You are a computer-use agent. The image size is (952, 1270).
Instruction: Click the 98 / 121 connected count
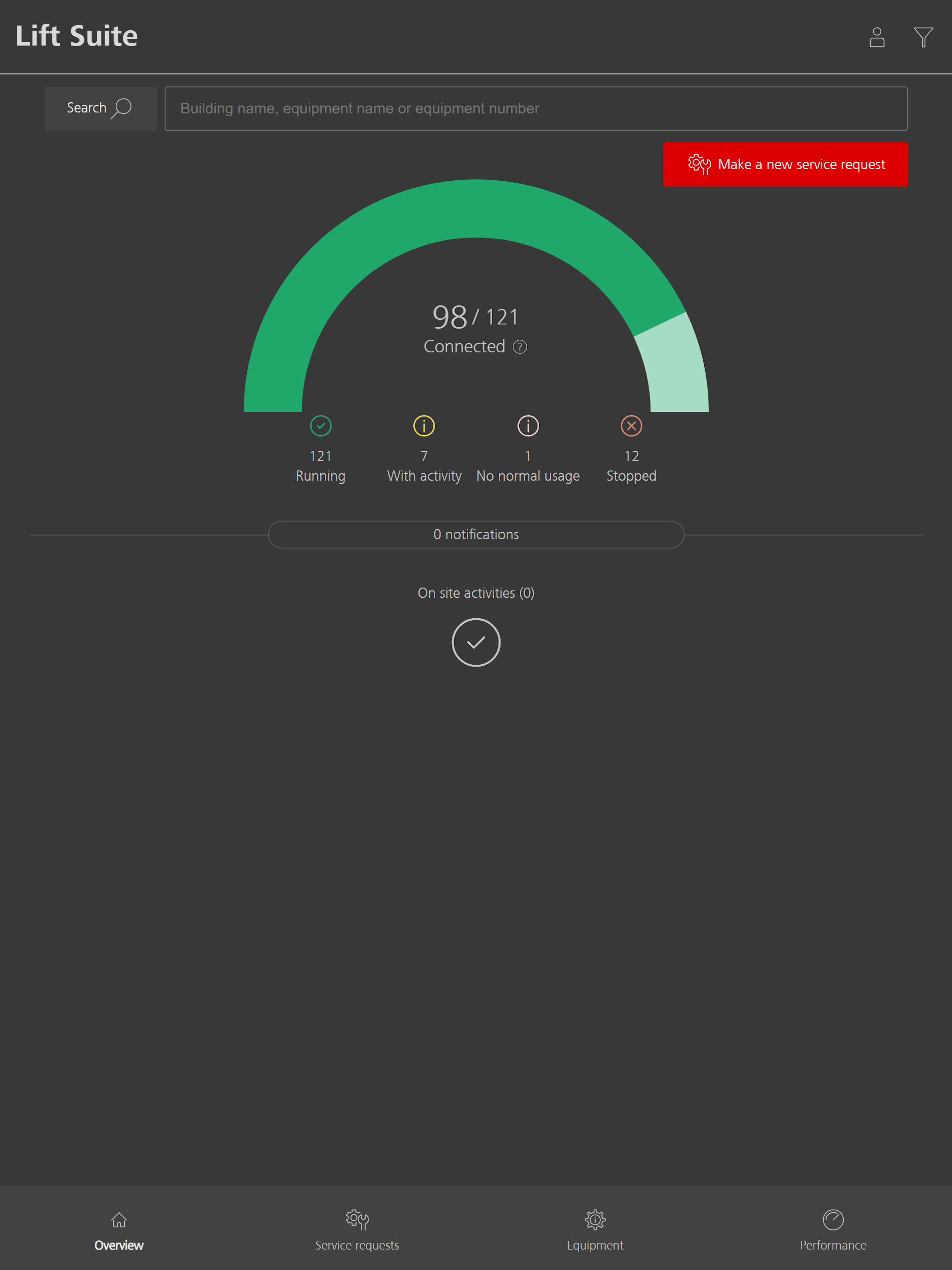[476, 317]
